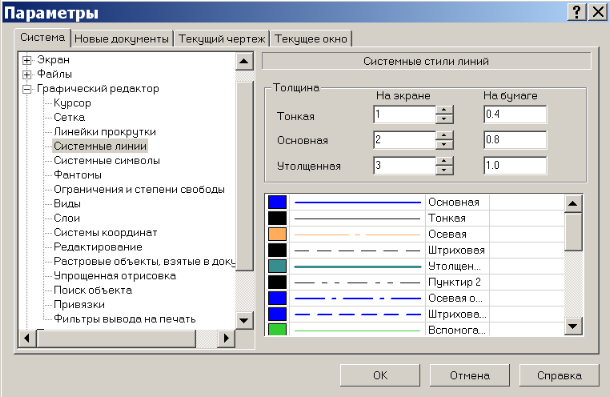Select Фильтры вывода на печать item
The height and width of the screenshot is (397, 610).
[124, 319]
